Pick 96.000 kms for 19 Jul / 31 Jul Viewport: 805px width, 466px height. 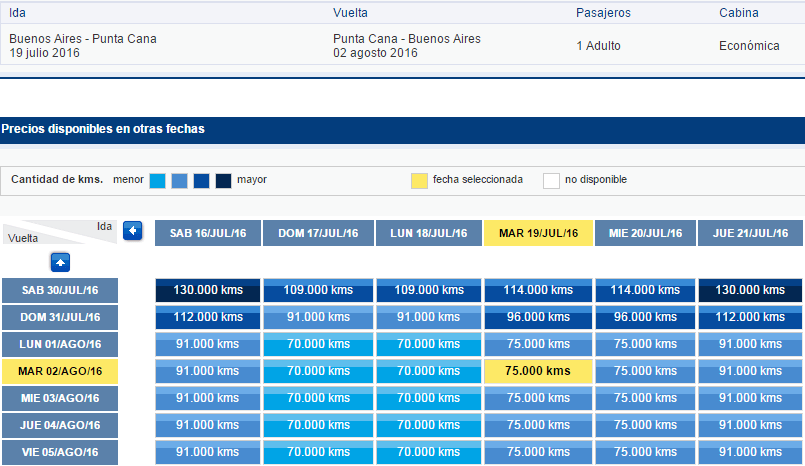(x=538, y=317)
